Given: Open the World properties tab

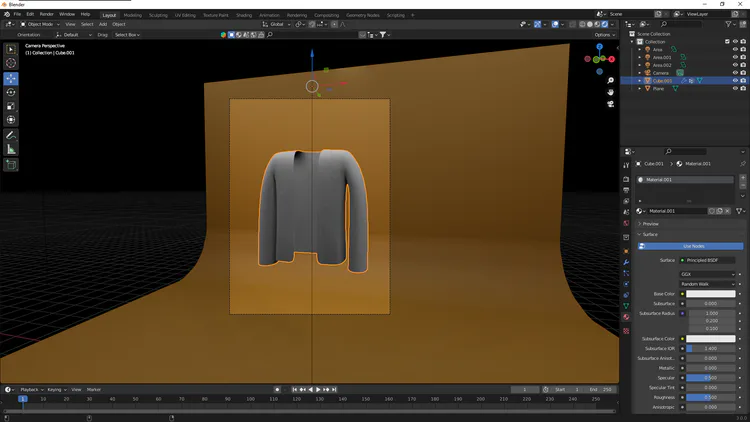Looking at the screenshot, I should [x=626, y=223].
